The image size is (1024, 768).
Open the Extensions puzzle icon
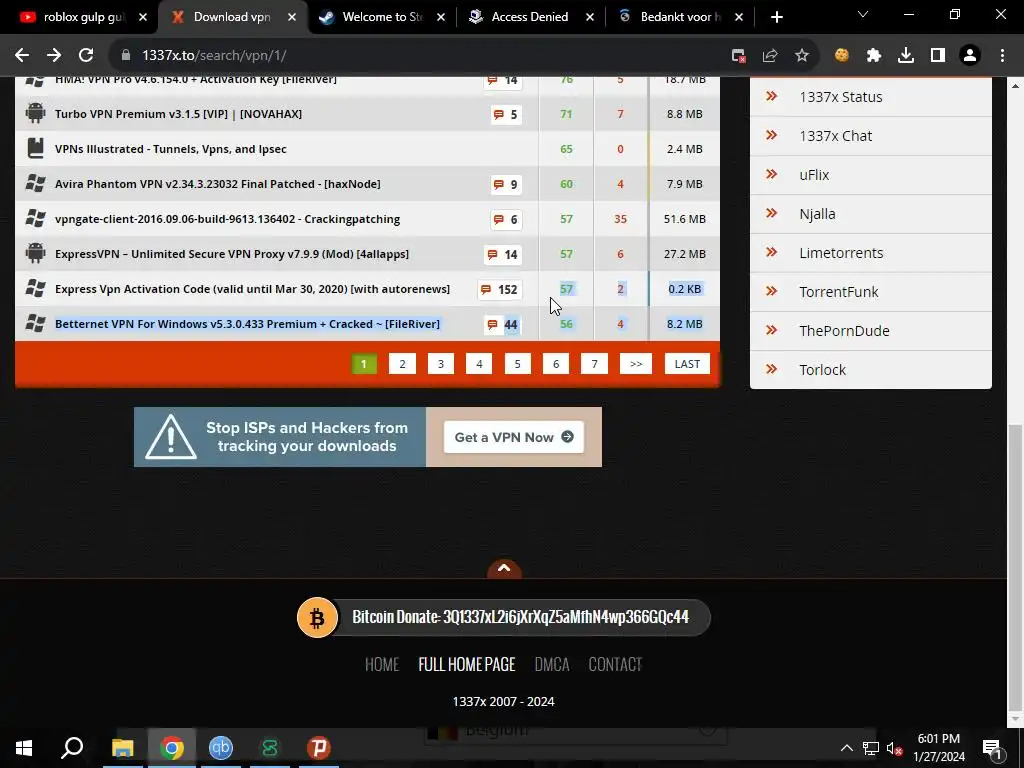click(874, 56)
